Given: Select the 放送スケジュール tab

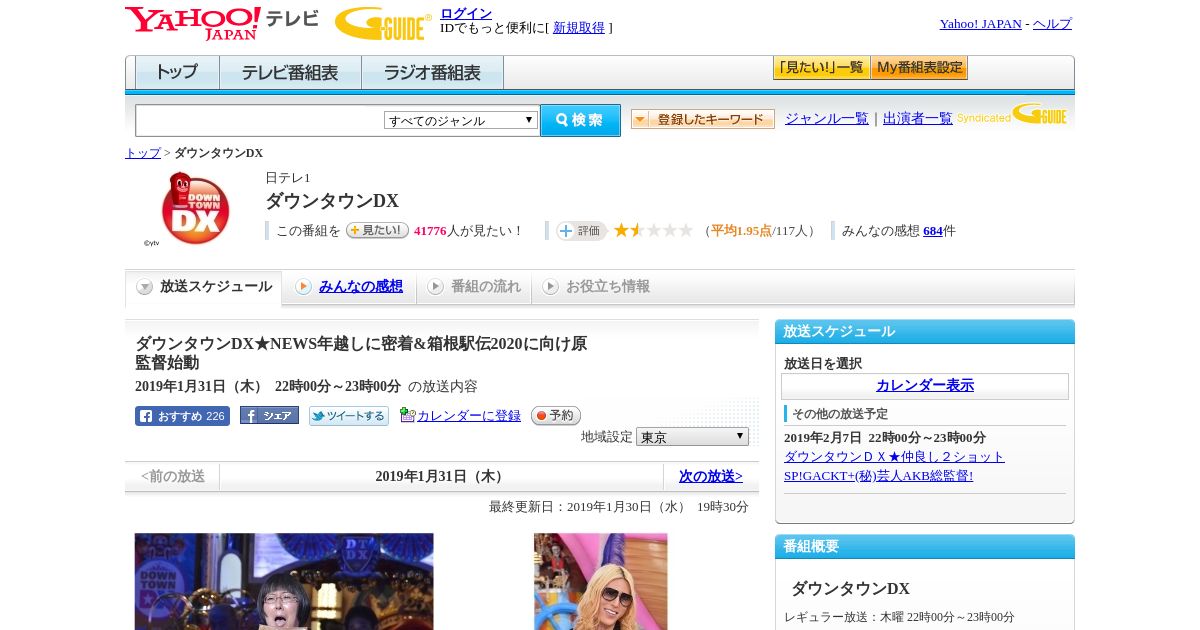Looking at the screenshot, I should (204, 287).
